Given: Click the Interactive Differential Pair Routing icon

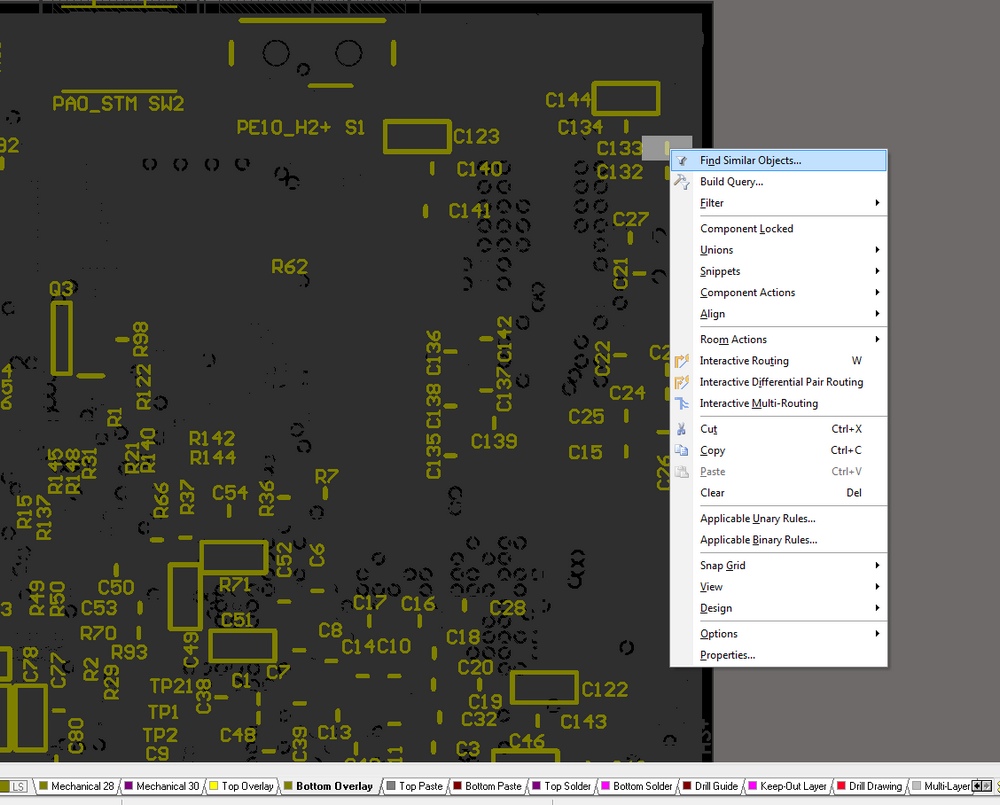Looking at the screenshot, I should coord(681,382).
